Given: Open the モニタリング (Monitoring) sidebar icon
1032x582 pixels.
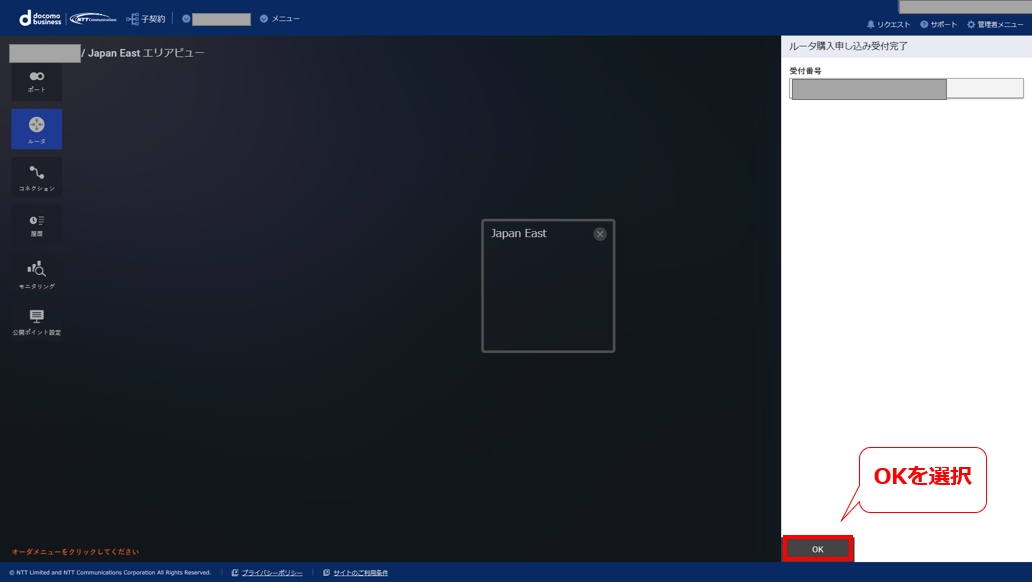Looking at the screenshot, I should click(x=37, y=275).
